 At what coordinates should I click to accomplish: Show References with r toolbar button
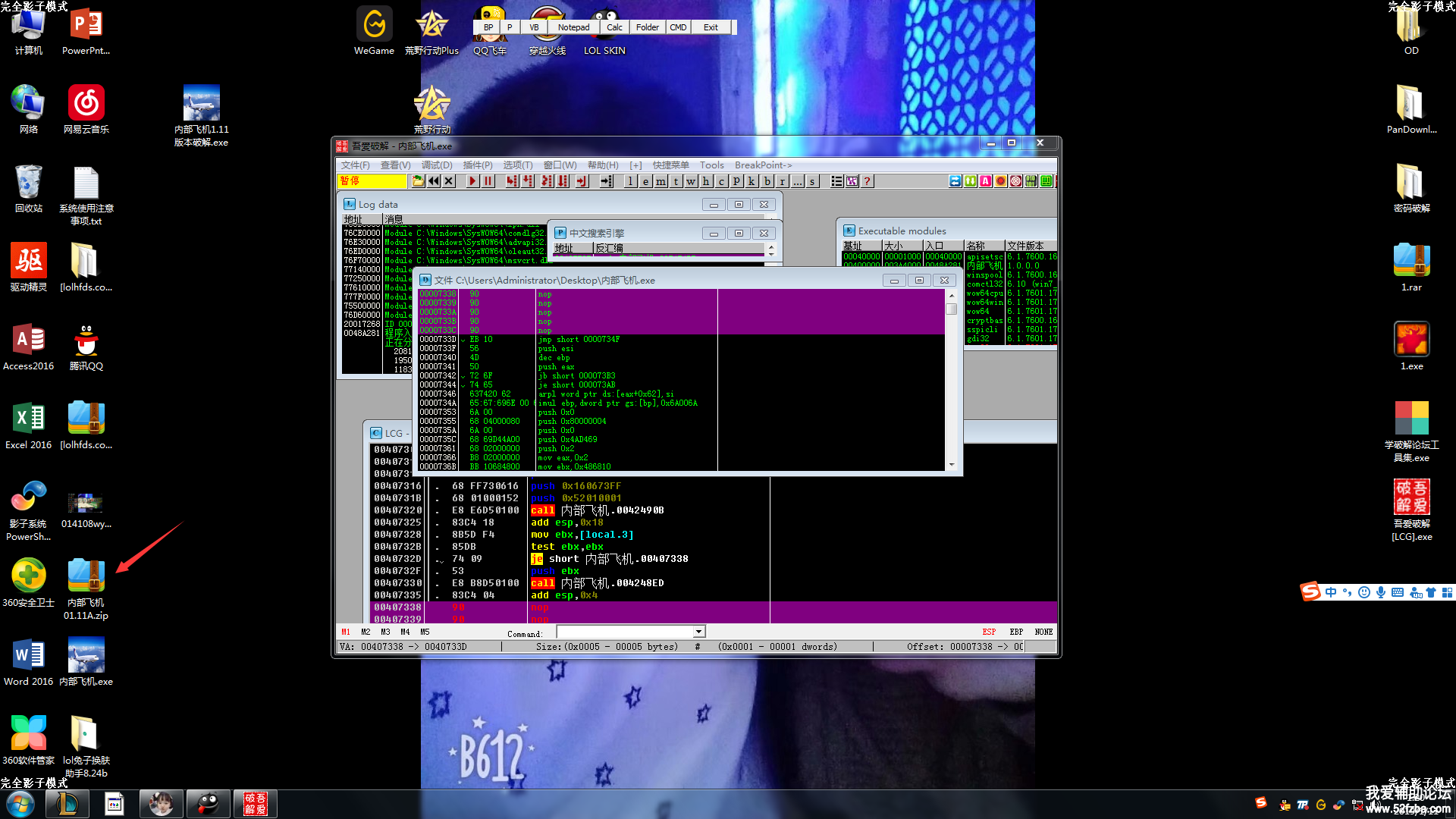point(782,181)
